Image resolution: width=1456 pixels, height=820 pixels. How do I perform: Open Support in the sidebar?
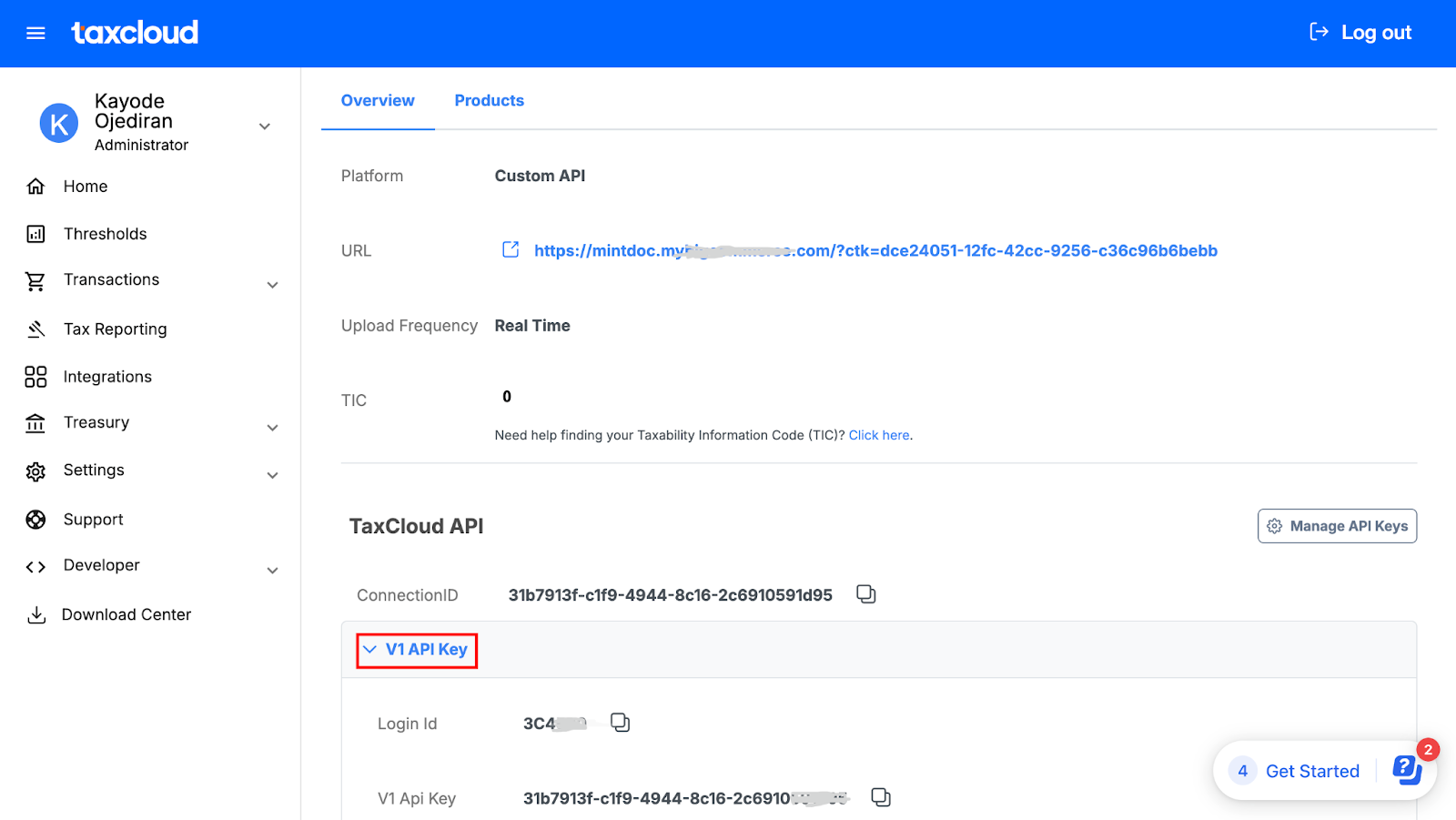[x=93, y=520]
